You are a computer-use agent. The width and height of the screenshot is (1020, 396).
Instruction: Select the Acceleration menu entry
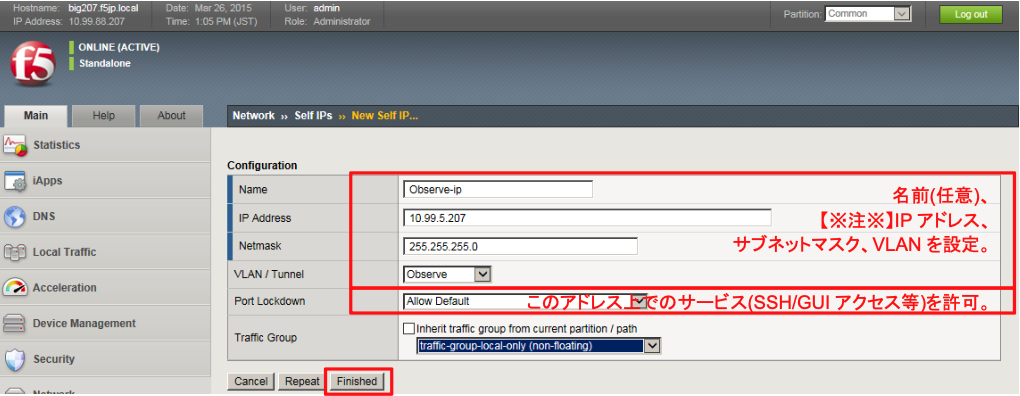coord(105,287)
